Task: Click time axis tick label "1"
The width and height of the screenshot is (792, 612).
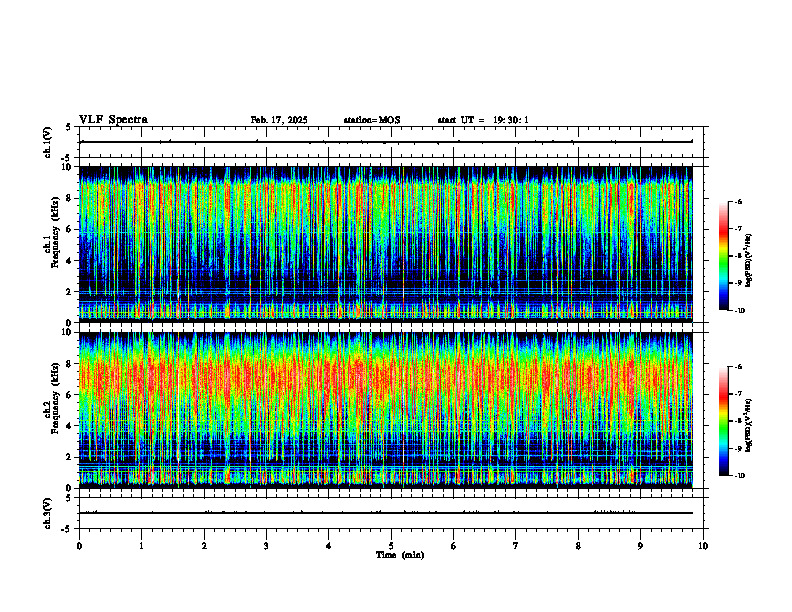Action: pos(141,546)
